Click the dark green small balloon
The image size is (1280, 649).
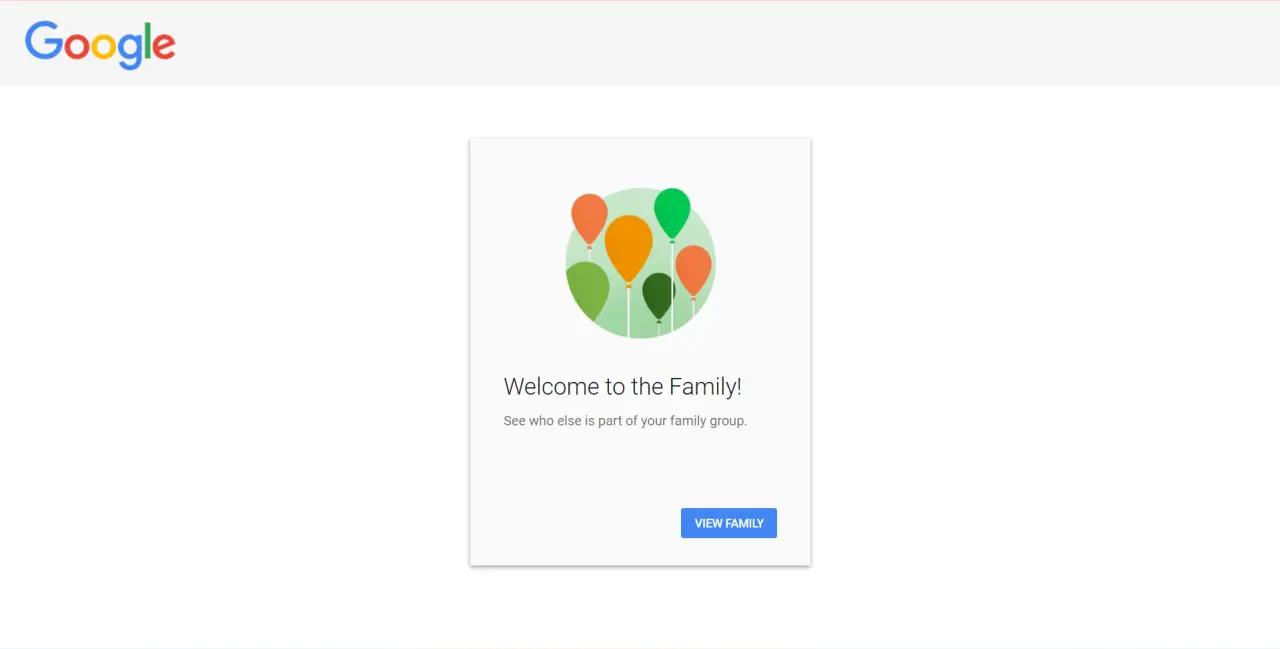[x=658, y=296]
